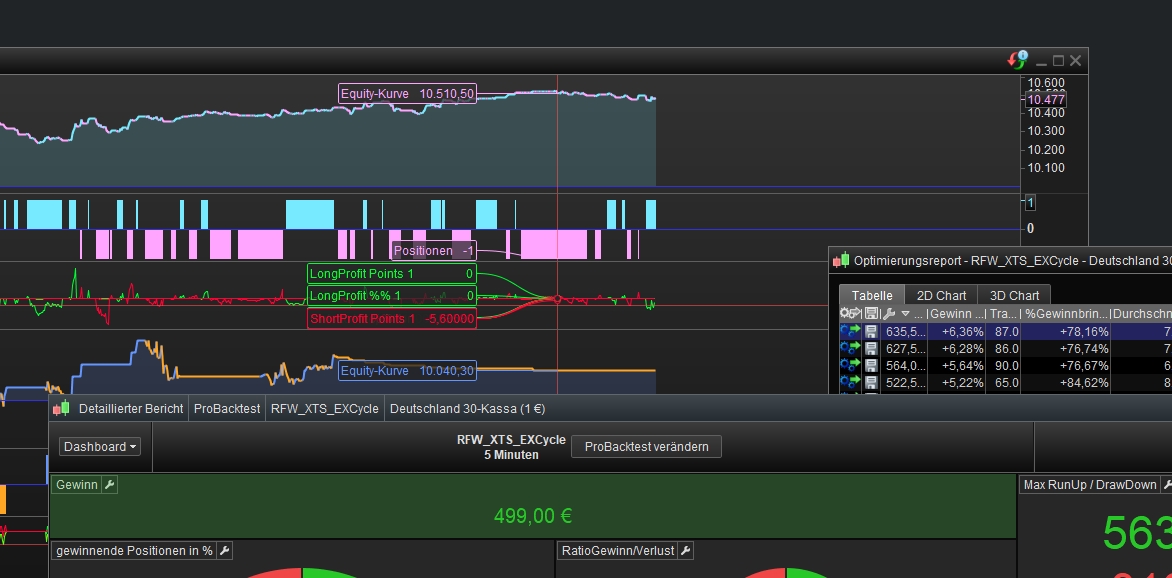Click the LongProfit %% 1 label
The width and height of the screenshot is (1172, 578).
[x=392, y=296]
